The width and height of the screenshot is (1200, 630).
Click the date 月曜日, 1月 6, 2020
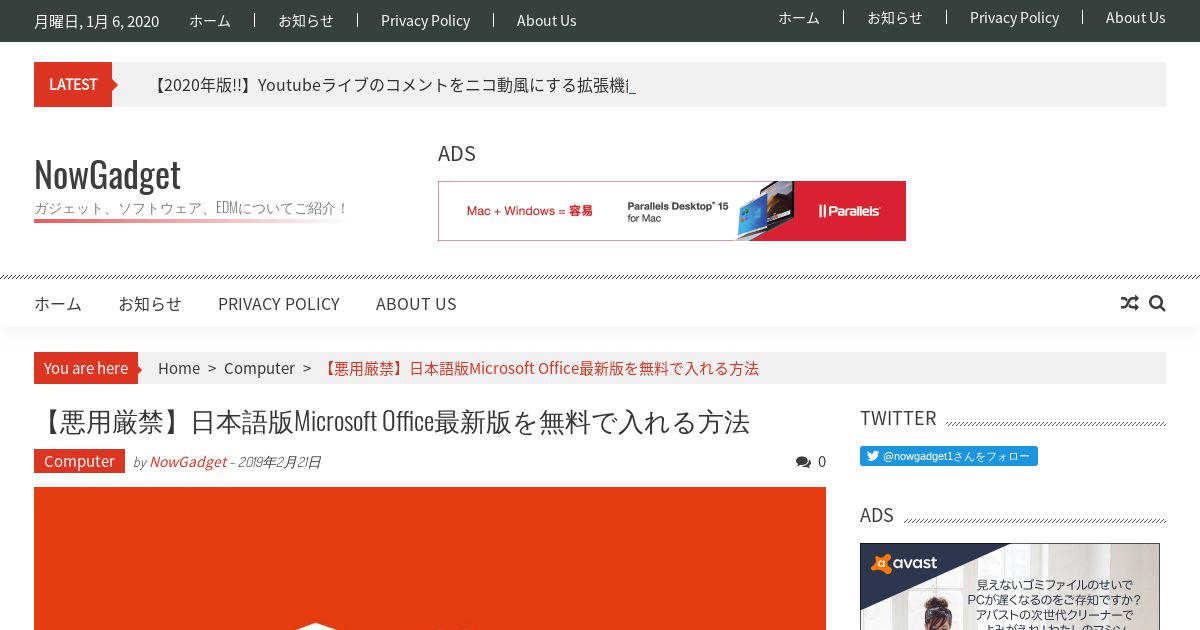(x=96, y=21)
